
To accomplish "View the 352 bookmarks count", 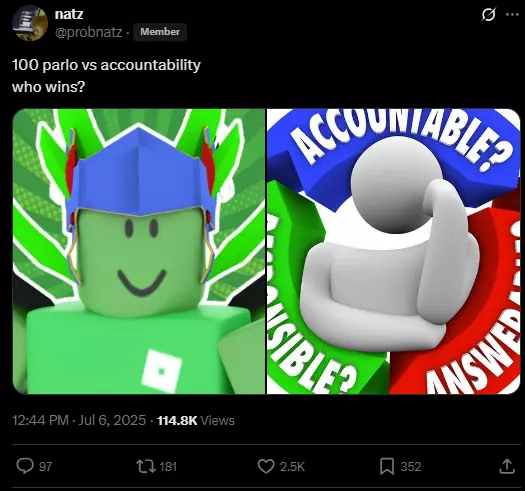I will click(x=411, y=467).
